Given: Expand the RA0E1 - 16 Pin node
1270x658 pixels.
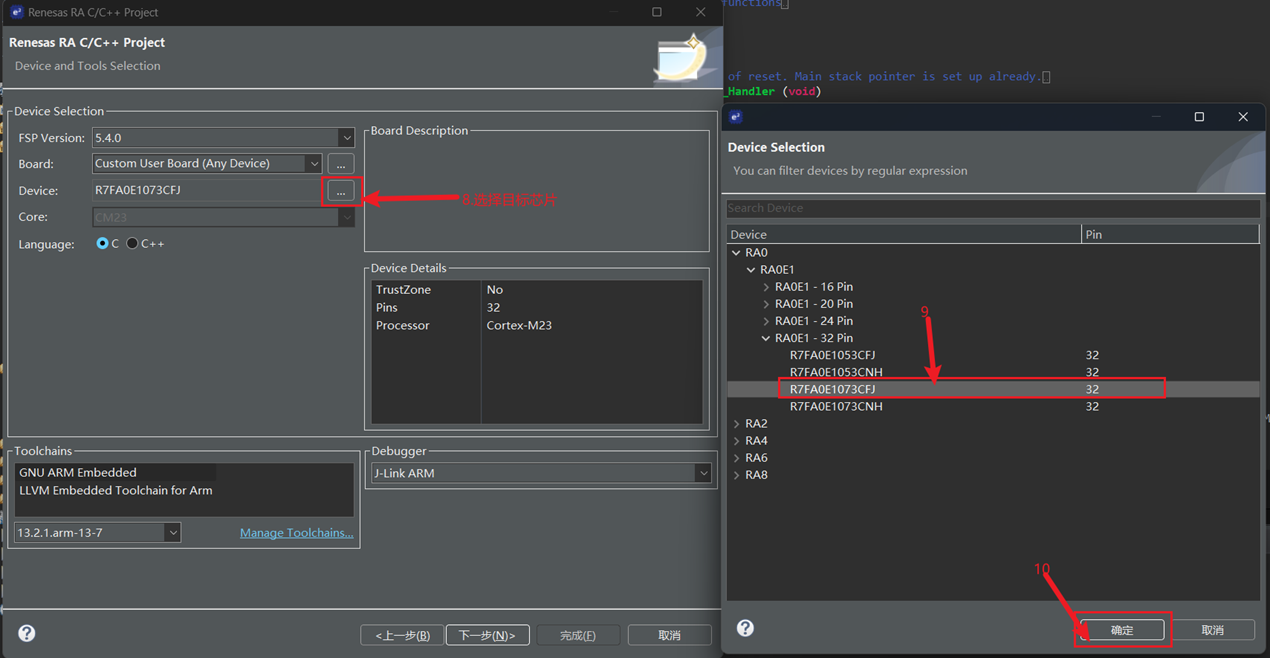Looking at the screenshot, I should point(767,287).
